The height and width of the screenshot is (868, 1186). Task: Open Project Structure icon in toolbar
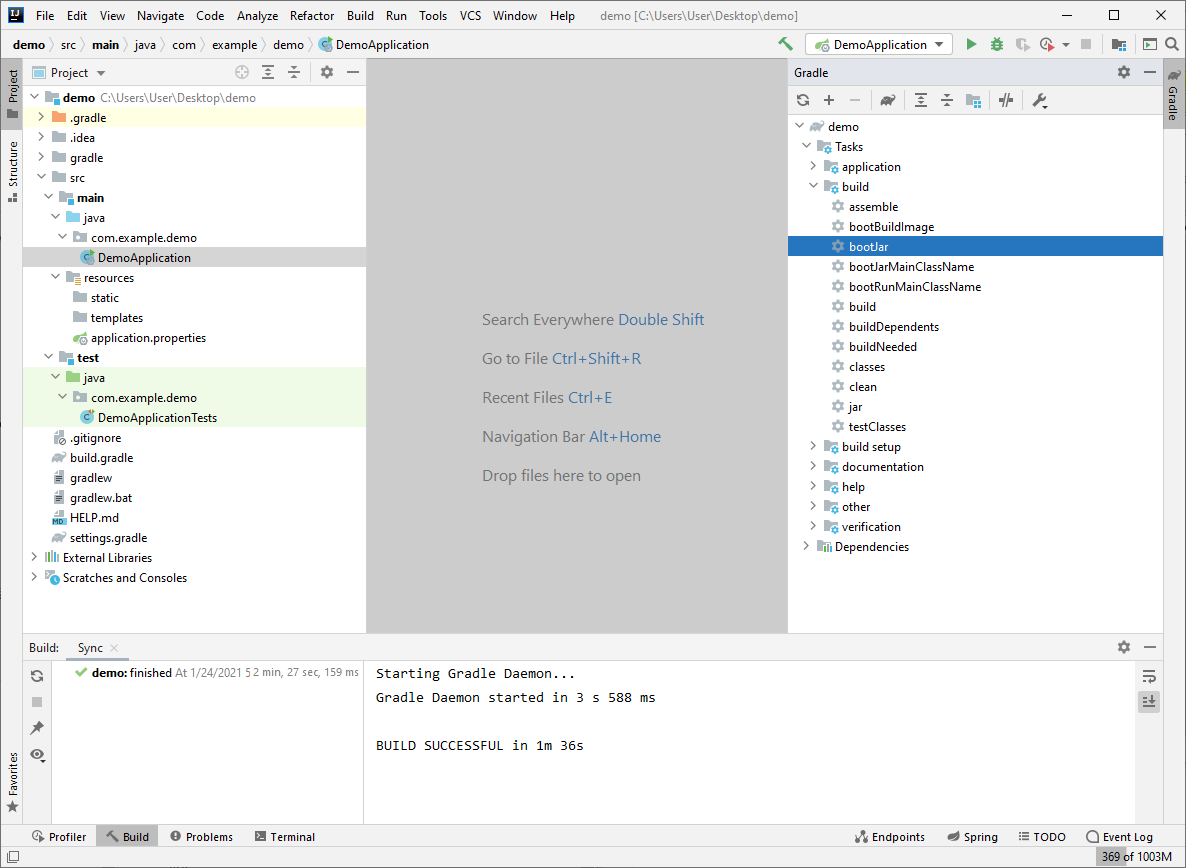[1119, 45]
